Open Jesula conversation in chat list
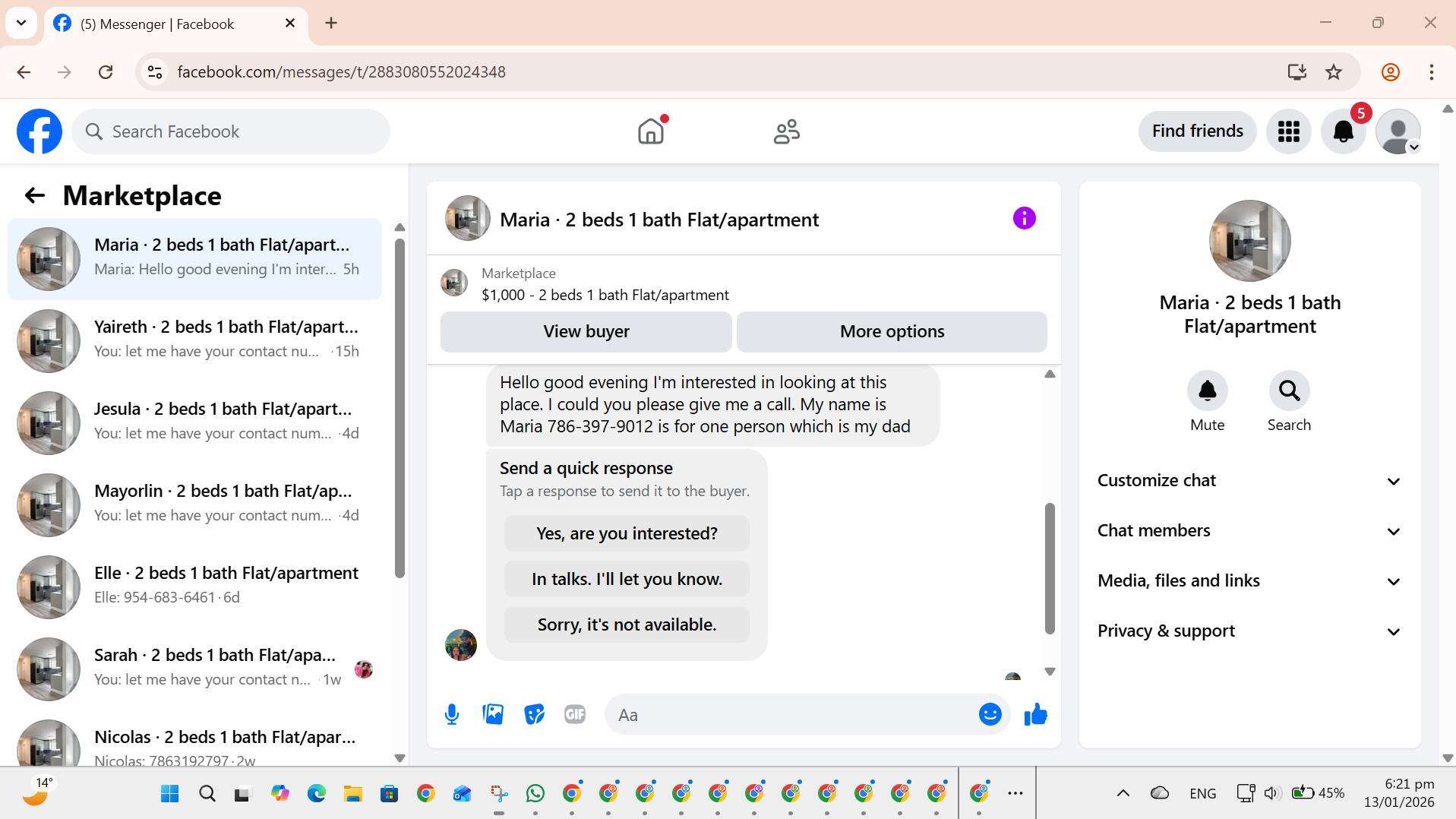 pyautogui.click(x=194, y=423)
